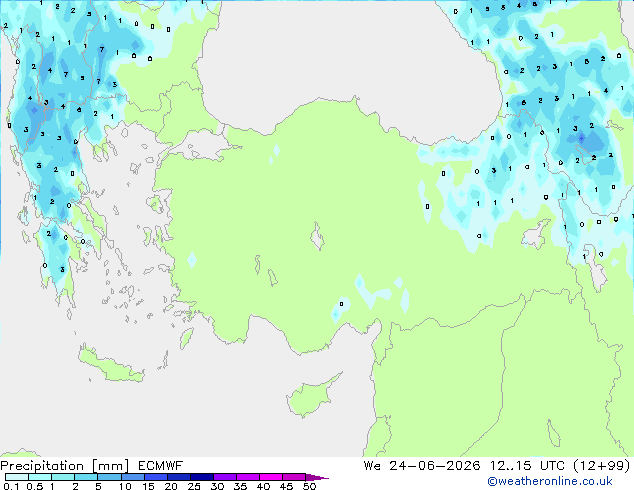Click the '12..15 UTC' time range text
Viewport: 634px width, 490px height.
527,466
